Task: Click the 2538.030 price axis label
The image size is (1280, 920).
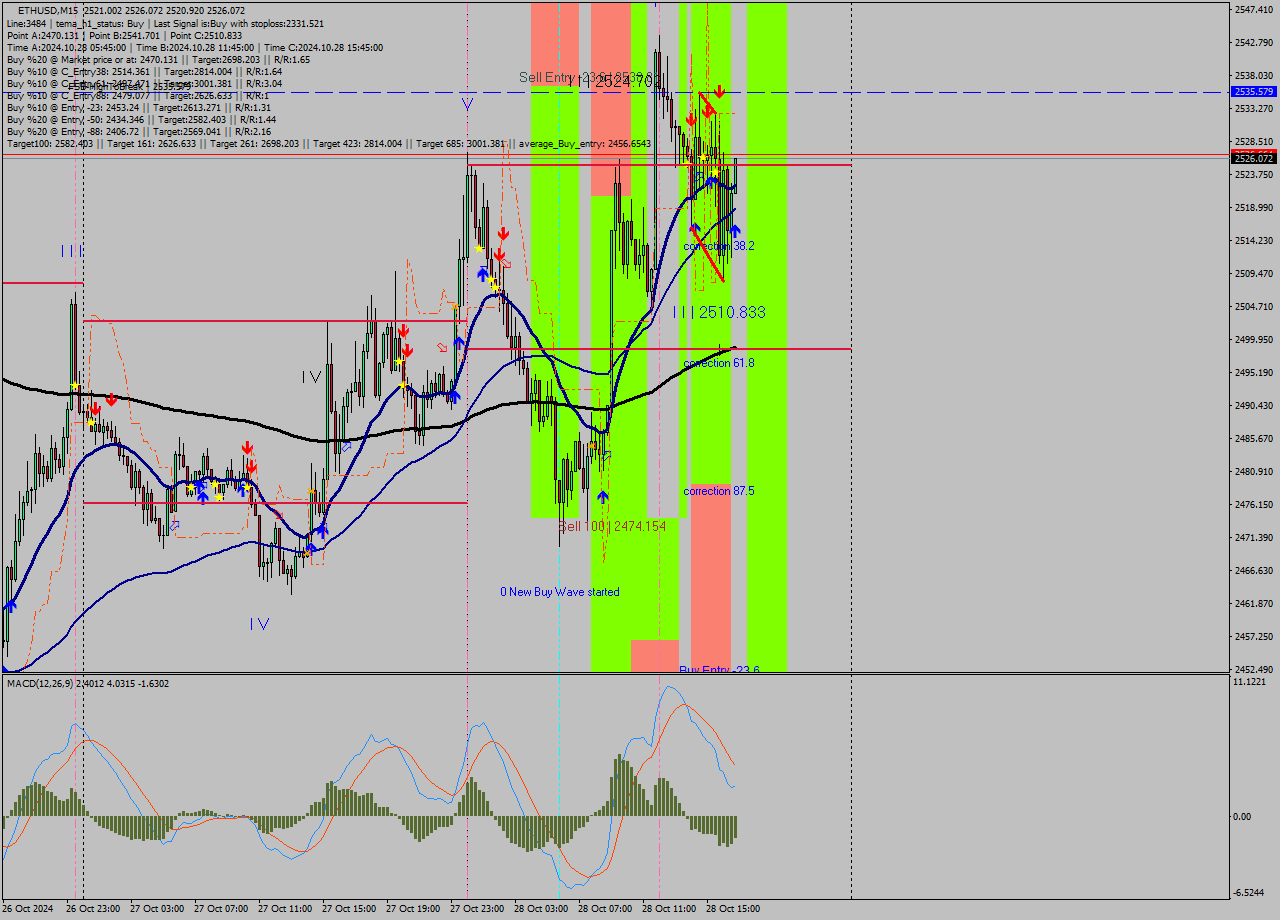Action: point(1254,75)
